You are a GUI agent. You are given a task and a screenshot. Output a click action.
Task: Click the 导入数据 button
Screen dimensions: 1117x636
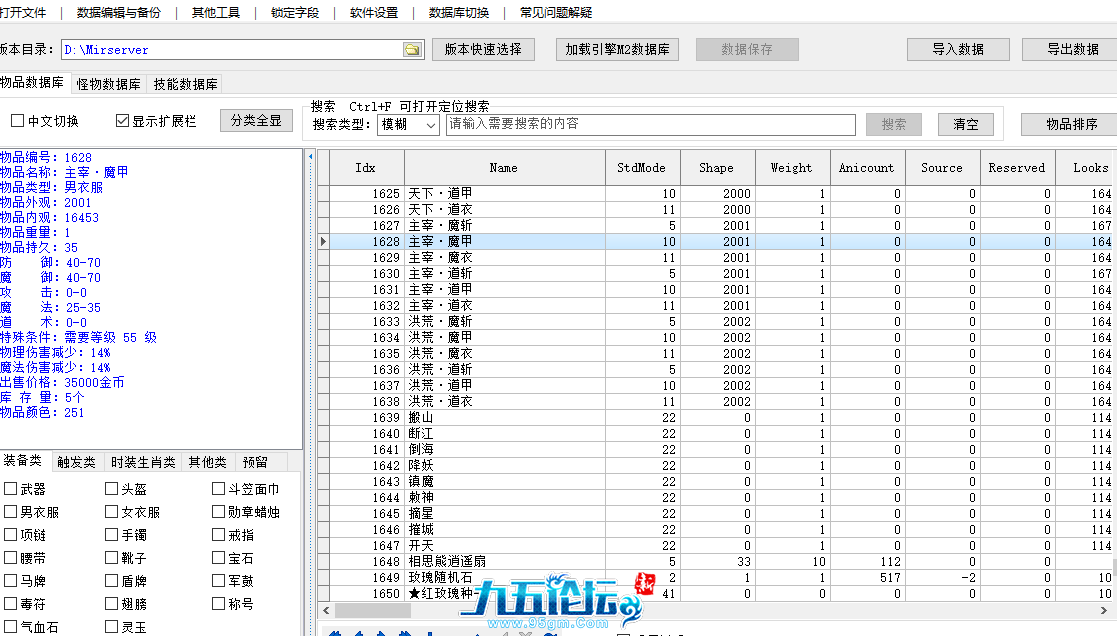point(957,49)
